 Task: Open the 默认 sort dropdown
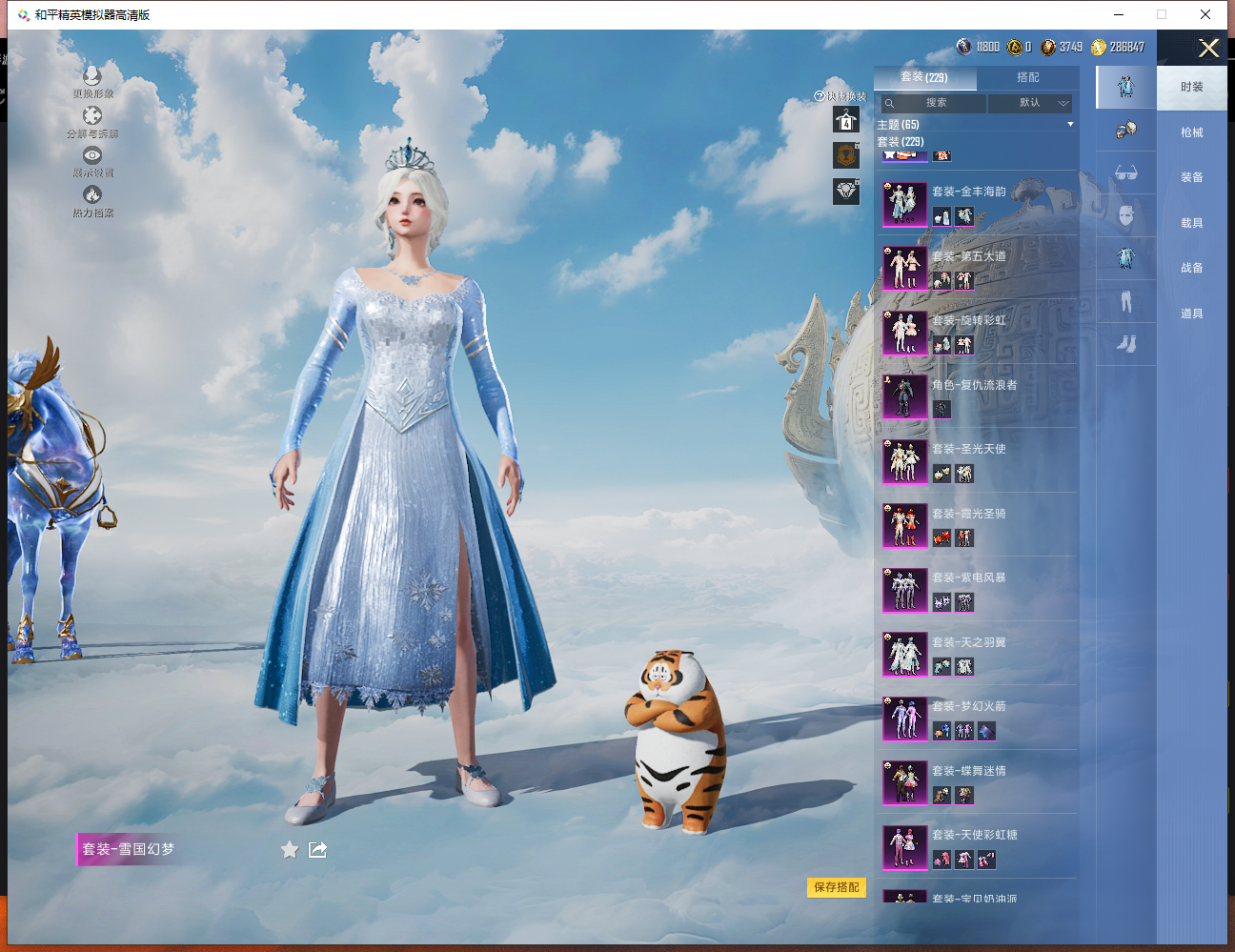click(1030, 103)
